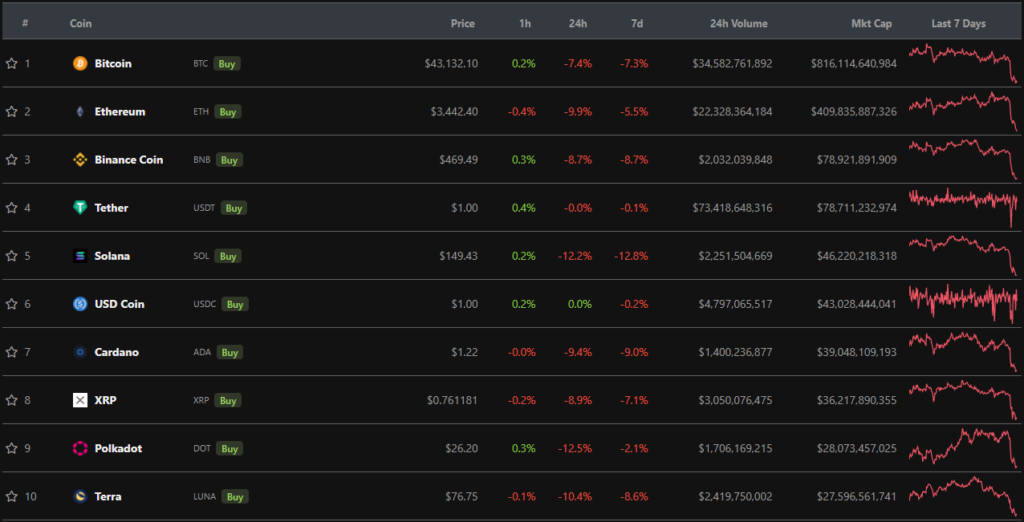Sort by 24h Volume column header
1024x522 pixels.
point(738,23)
